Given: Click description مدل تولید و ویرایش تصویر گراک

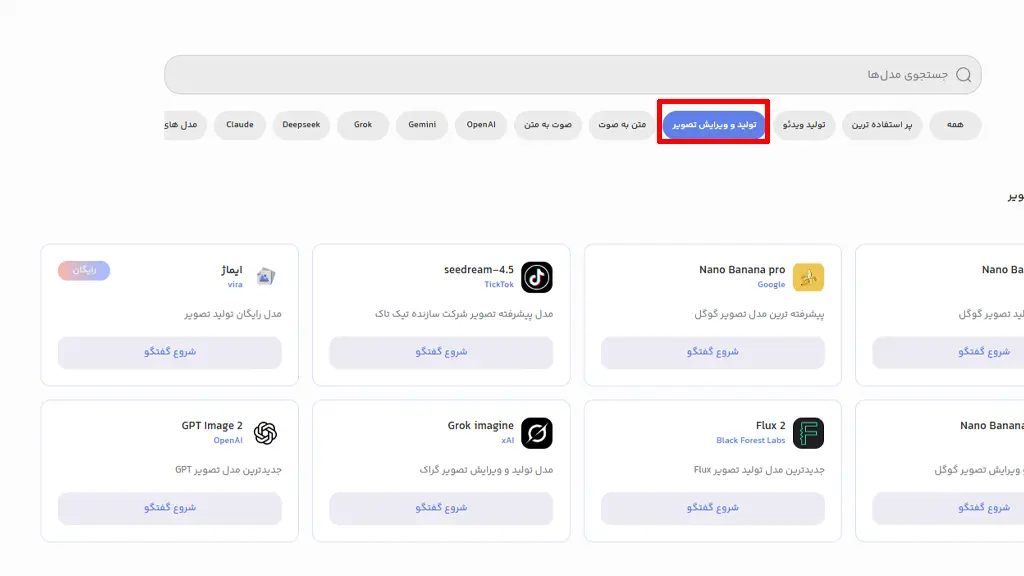Looking at the screenshot, I should tap(486, 470).
